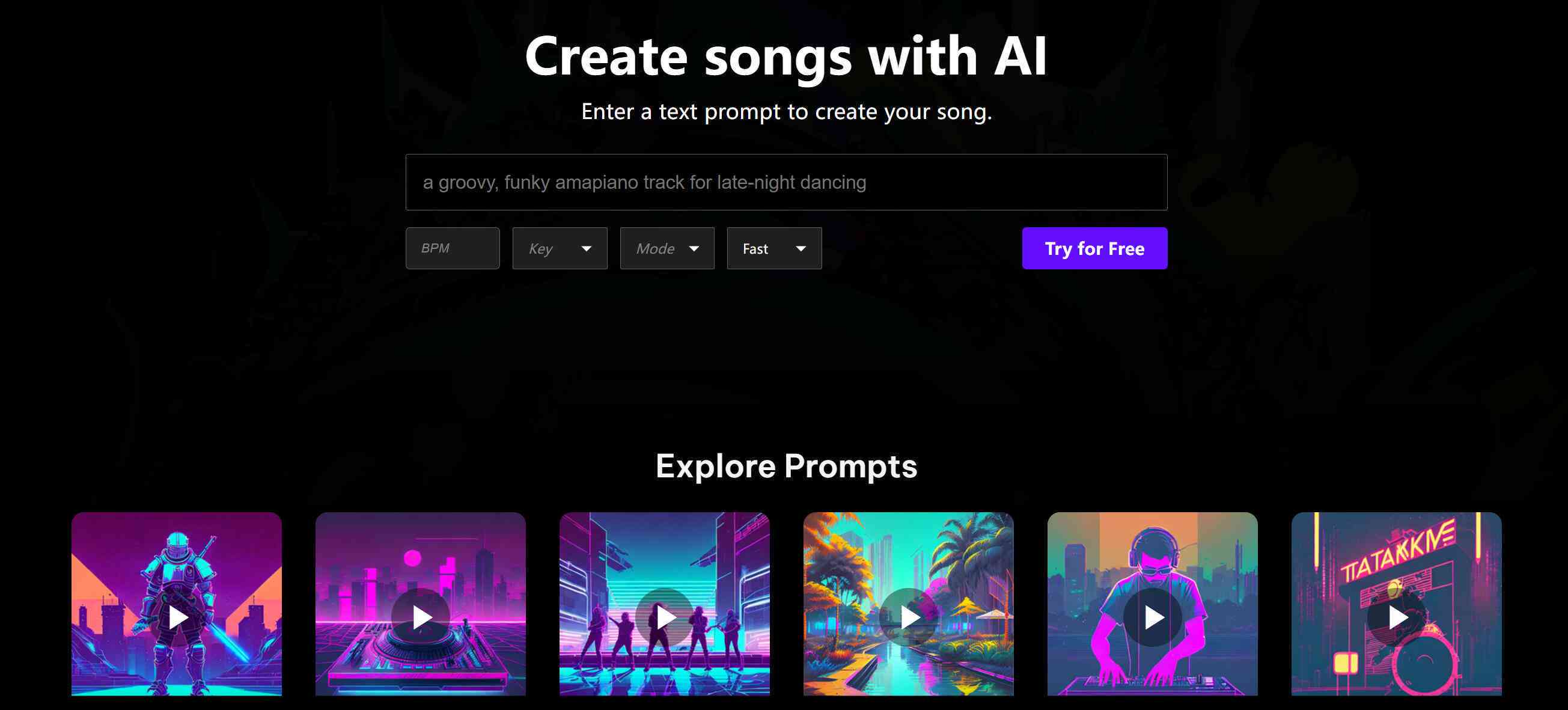Click the play button on TATAKKIVE sign thumbnail
This screenshot has width=1568, height=710.
click(x=1398, y=616)
